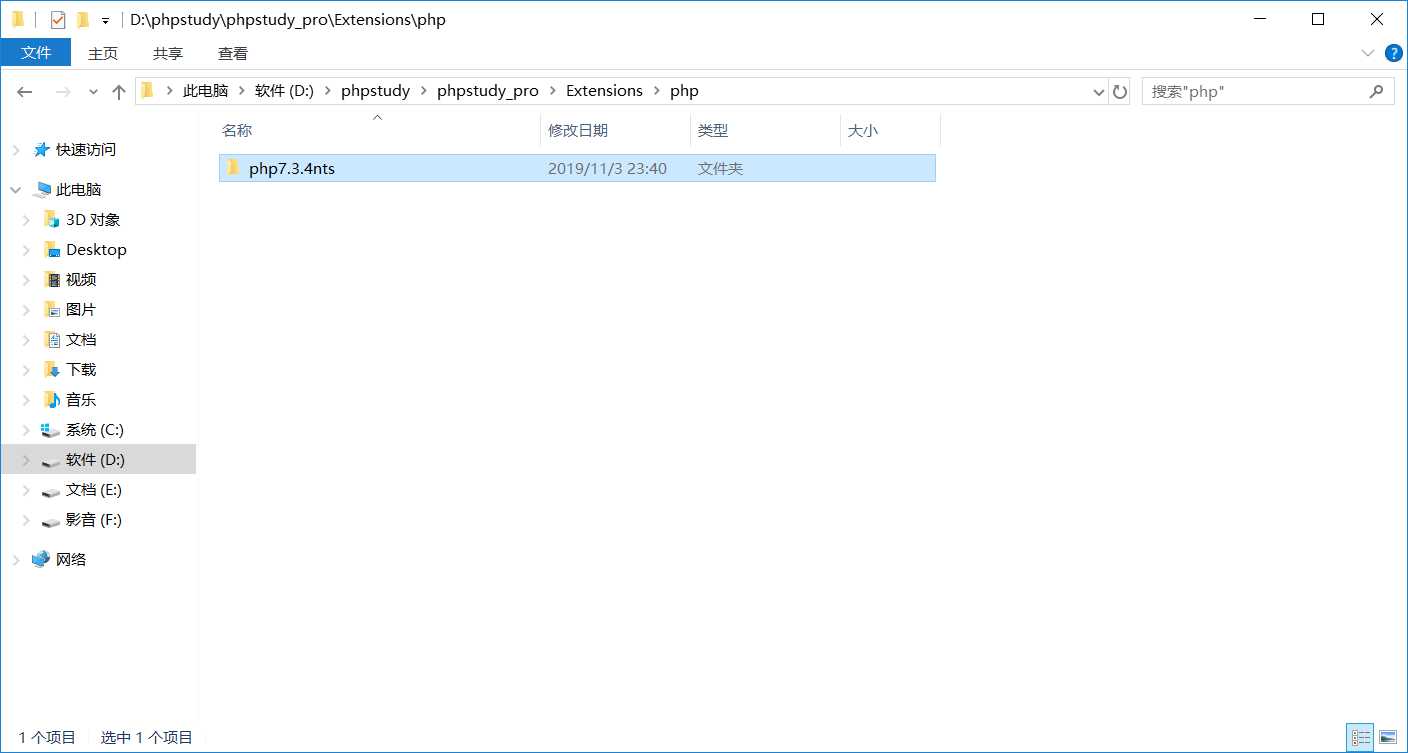Click the 文档 library icon
1408x753 pixels.
[52, 339]
